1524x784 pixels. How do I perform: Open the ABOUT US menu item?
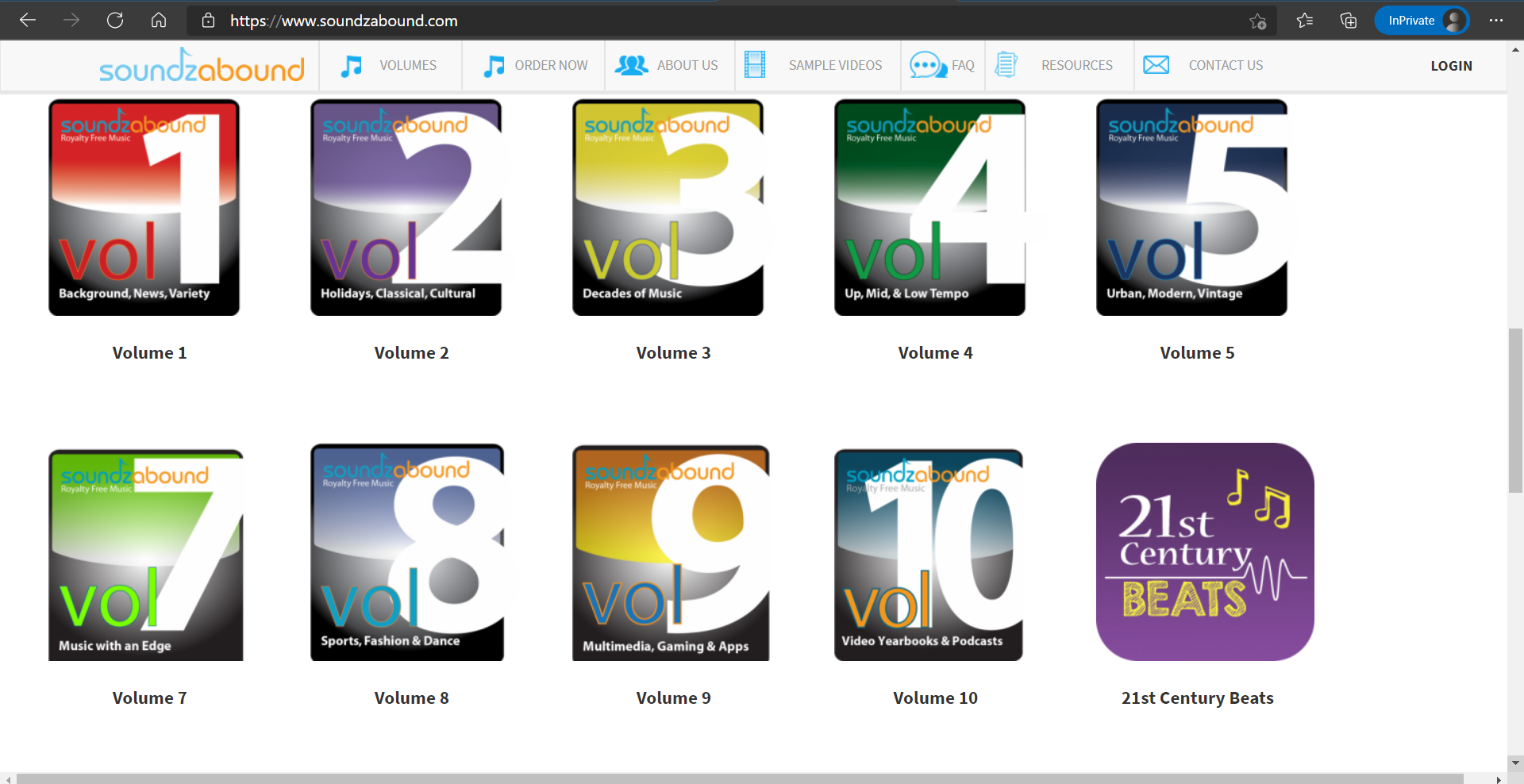tap(687, 66)
